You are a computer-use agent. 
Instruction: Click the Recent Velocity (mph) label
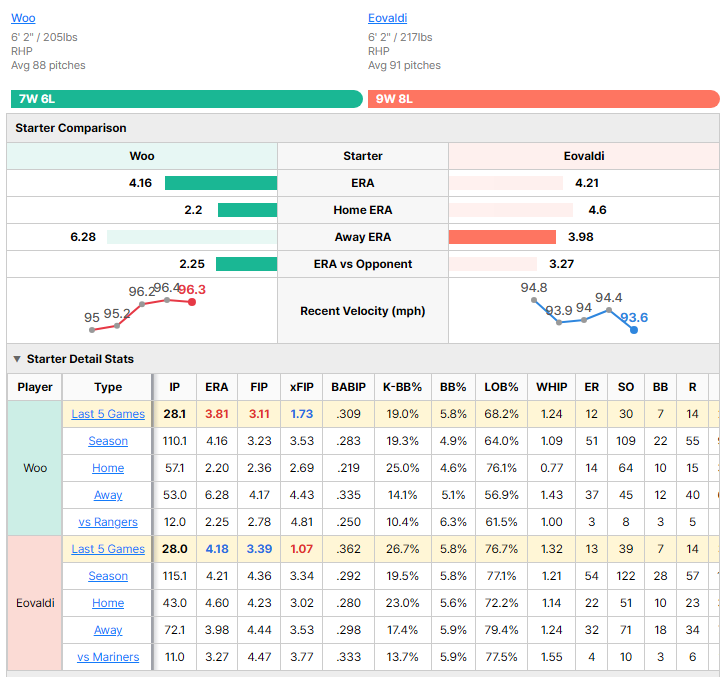(x=363, y=311)
